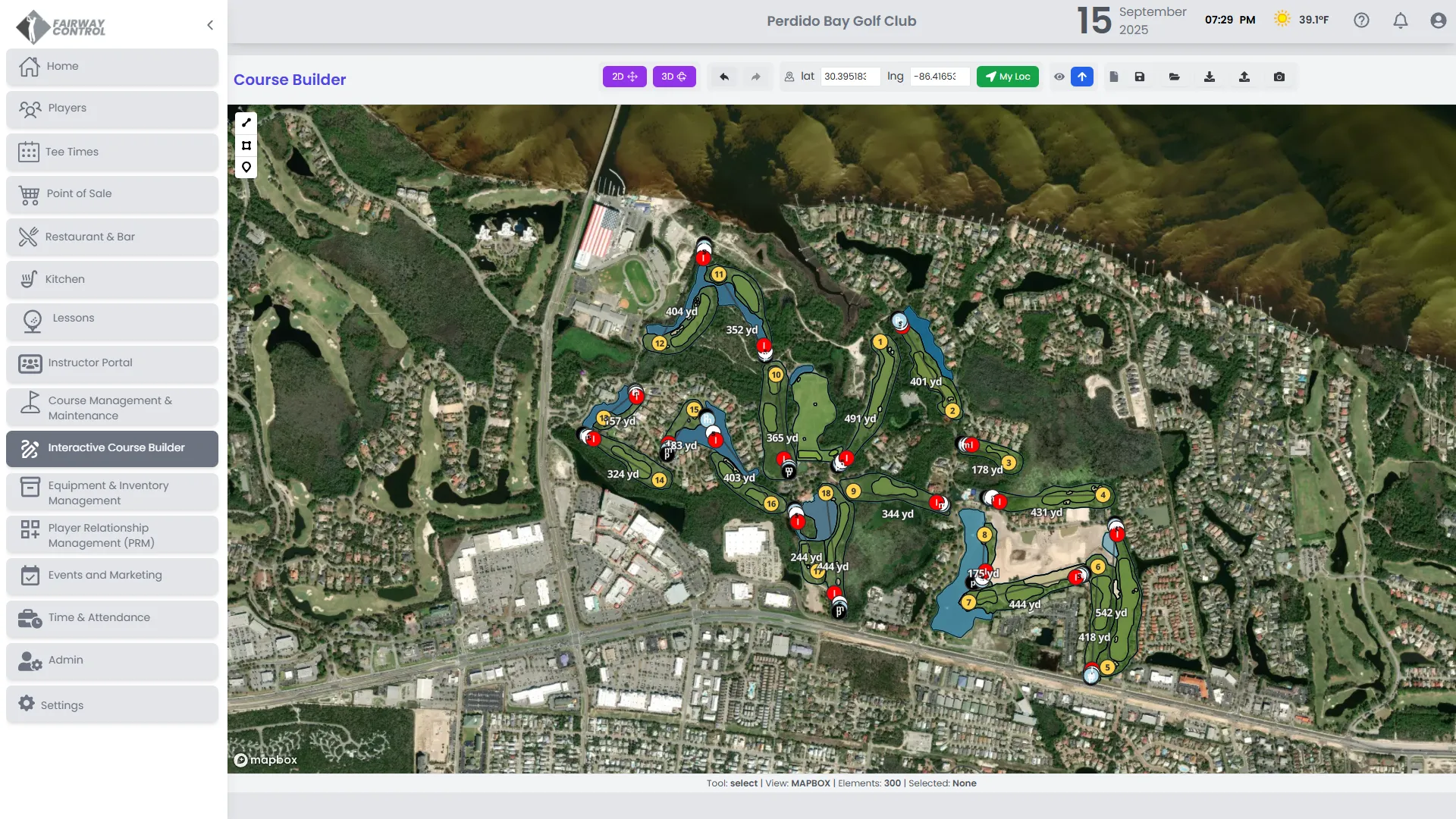Viewport: 1456px width, 819px height.
Task: Open the user account profile icon
Action: coord(1439,20)
